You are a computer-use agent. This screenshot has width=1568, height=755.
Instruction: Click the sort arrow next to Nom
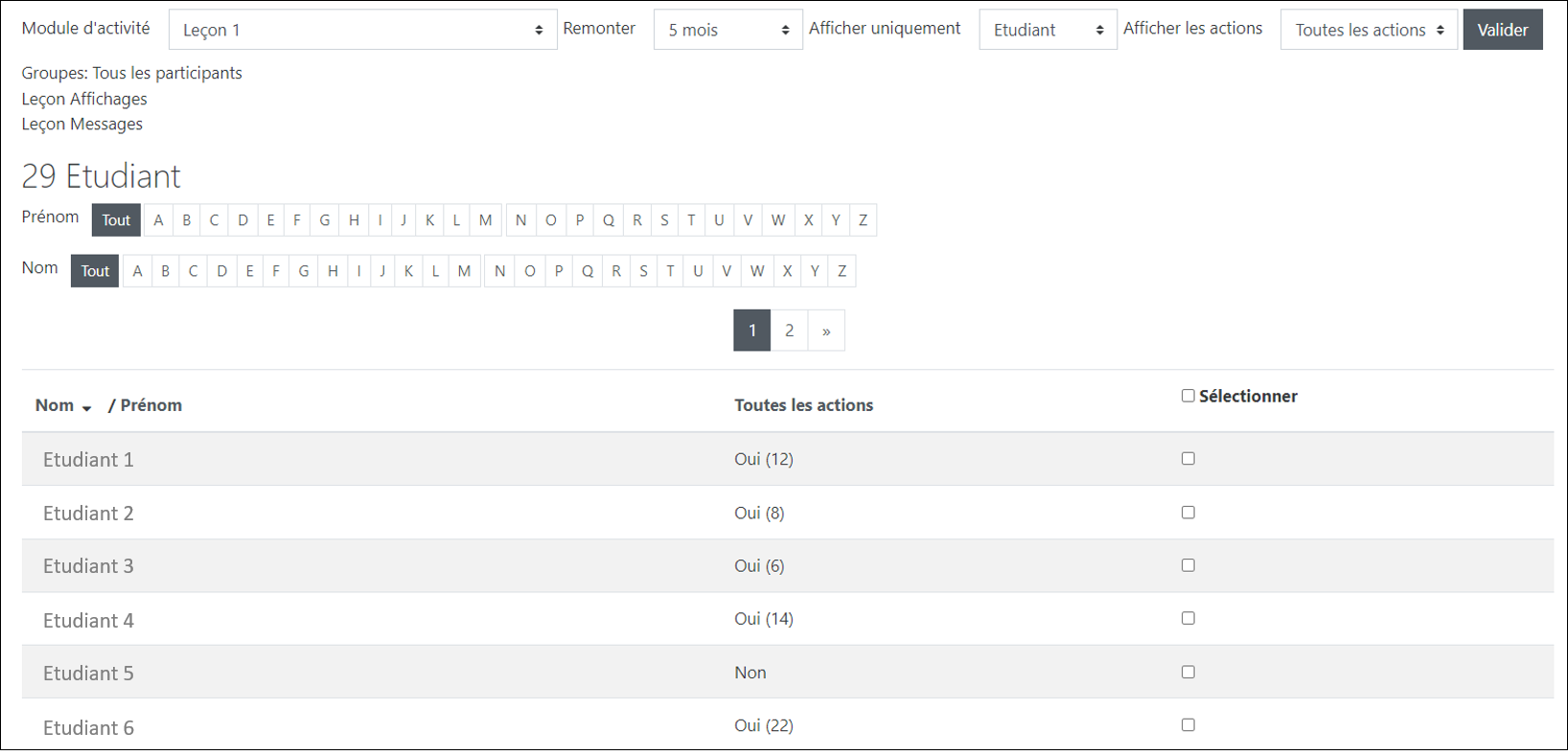[x=86, y=408]
